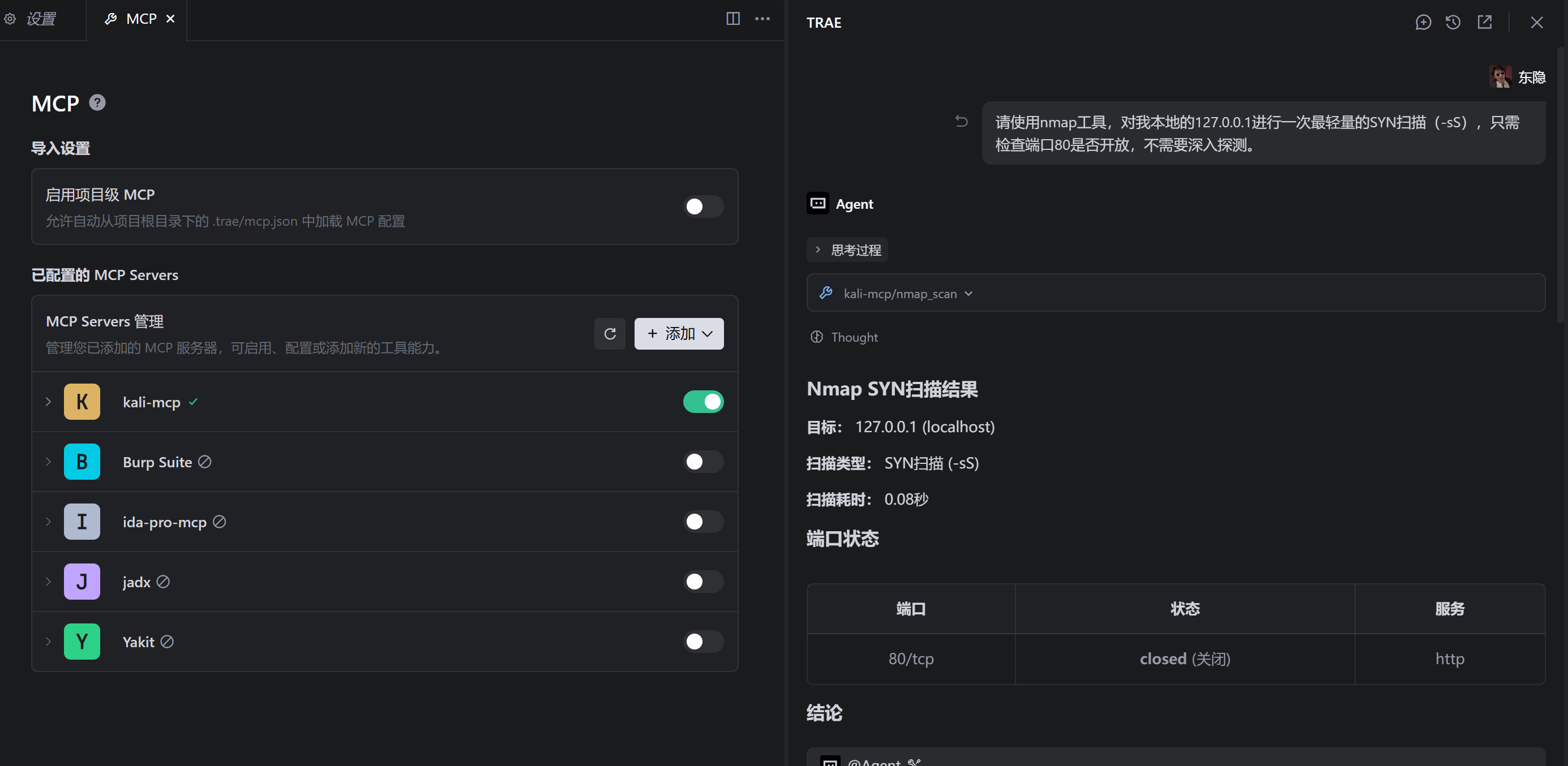Click the 80/tcp table cell
Screen dimensions: 1568x766
[x=911, y=659]
